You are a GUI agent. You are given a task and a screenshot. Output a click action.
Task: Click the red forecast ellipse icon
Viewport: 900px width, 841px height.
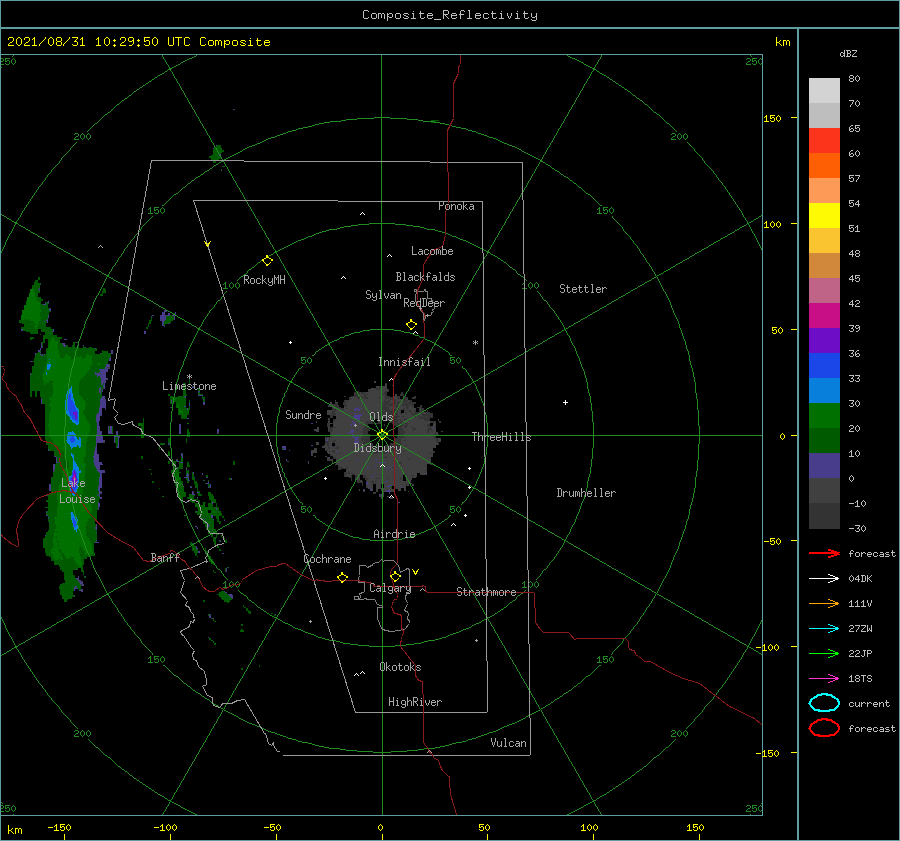coord(824,728)
